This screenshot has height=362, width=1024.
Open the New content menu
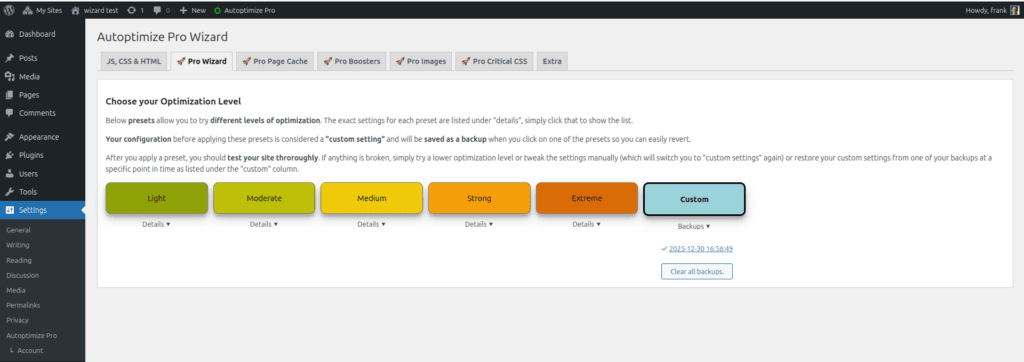(x=192, y=10)
